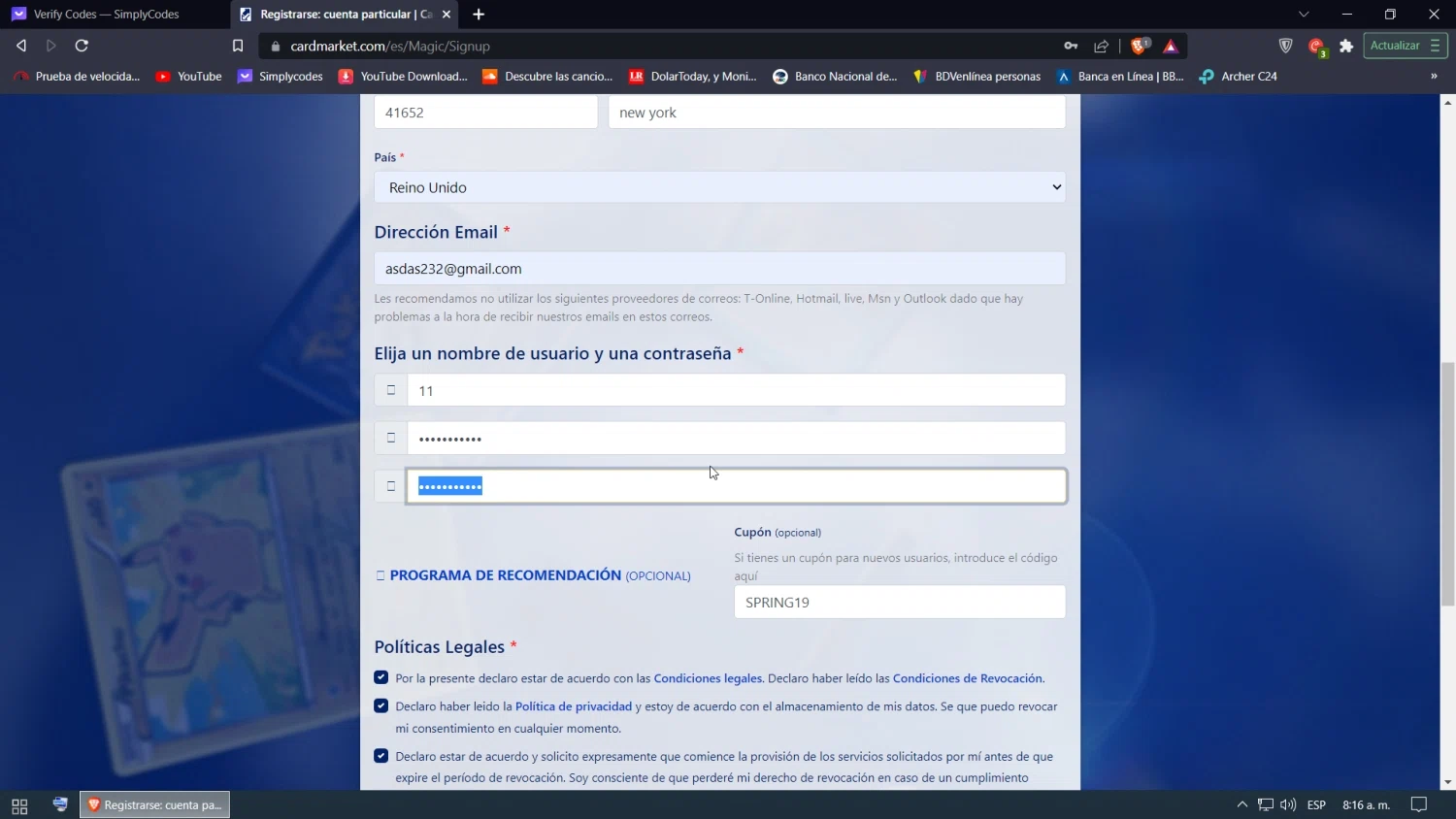Viewport: 1456px width, 819px height.
Task: Open the Archer C24 bookmark
Action: [x=1239, y=76]
